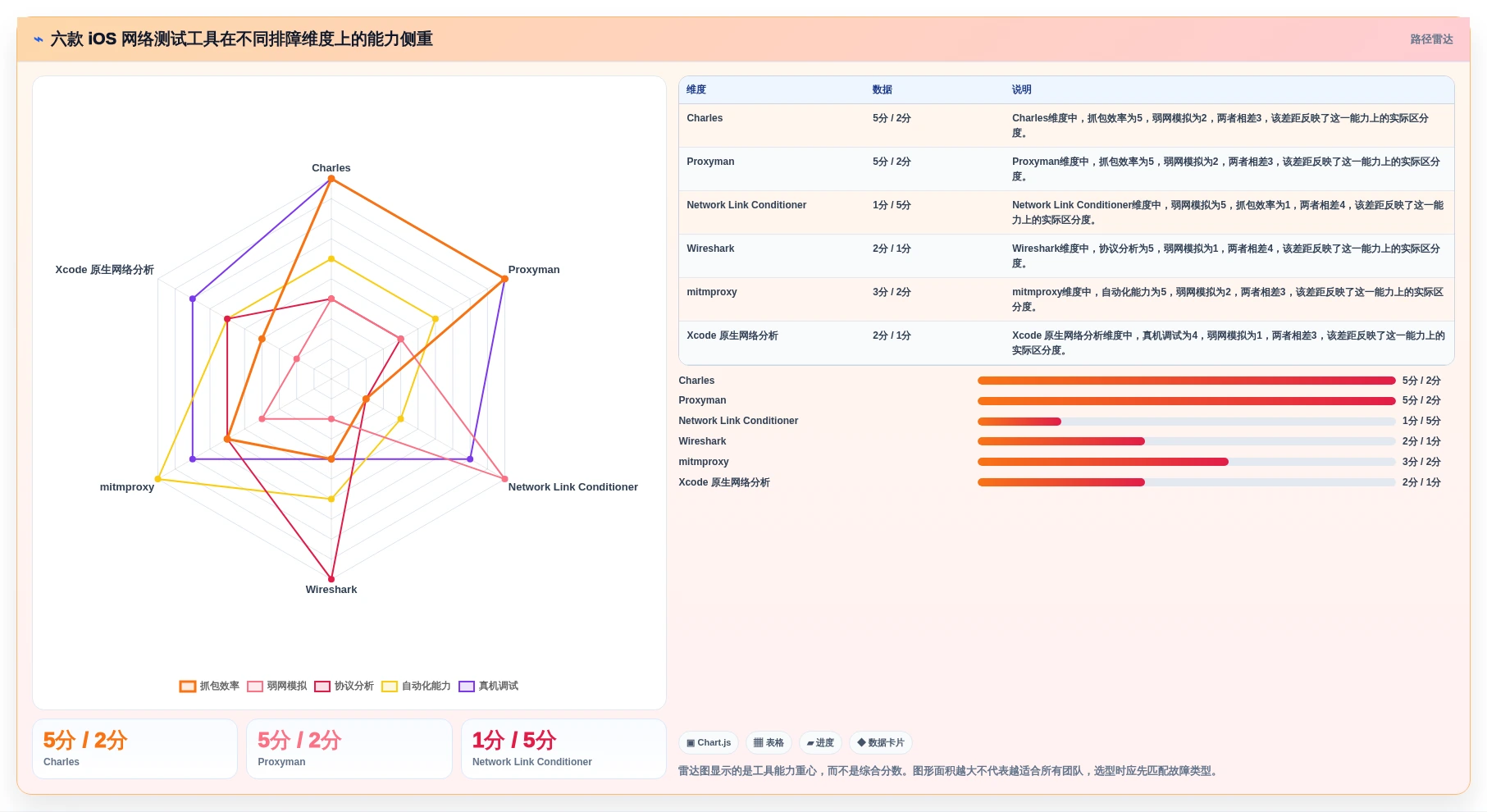Select the Proxyman table row name
The image size is (1487, 812).
710,162
